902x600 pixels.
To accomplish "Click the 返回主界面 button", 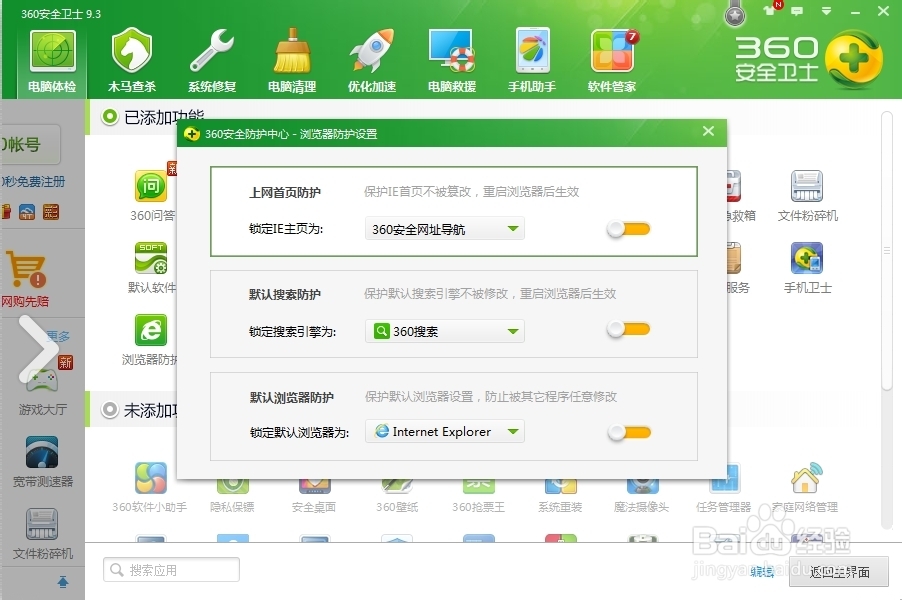I will coord(839,572).
